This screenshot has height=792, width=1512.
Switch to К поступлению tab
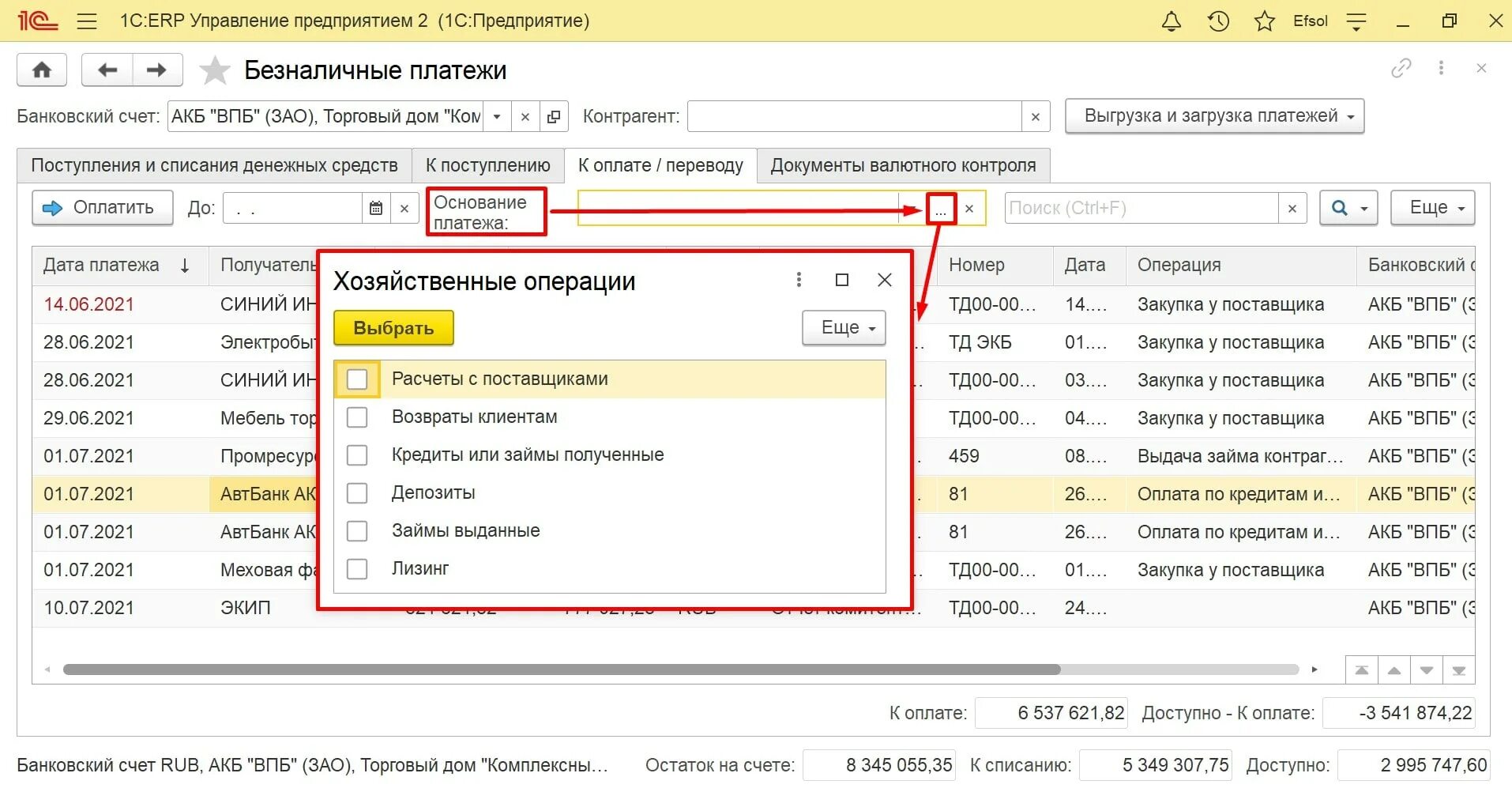pos(487,165)
